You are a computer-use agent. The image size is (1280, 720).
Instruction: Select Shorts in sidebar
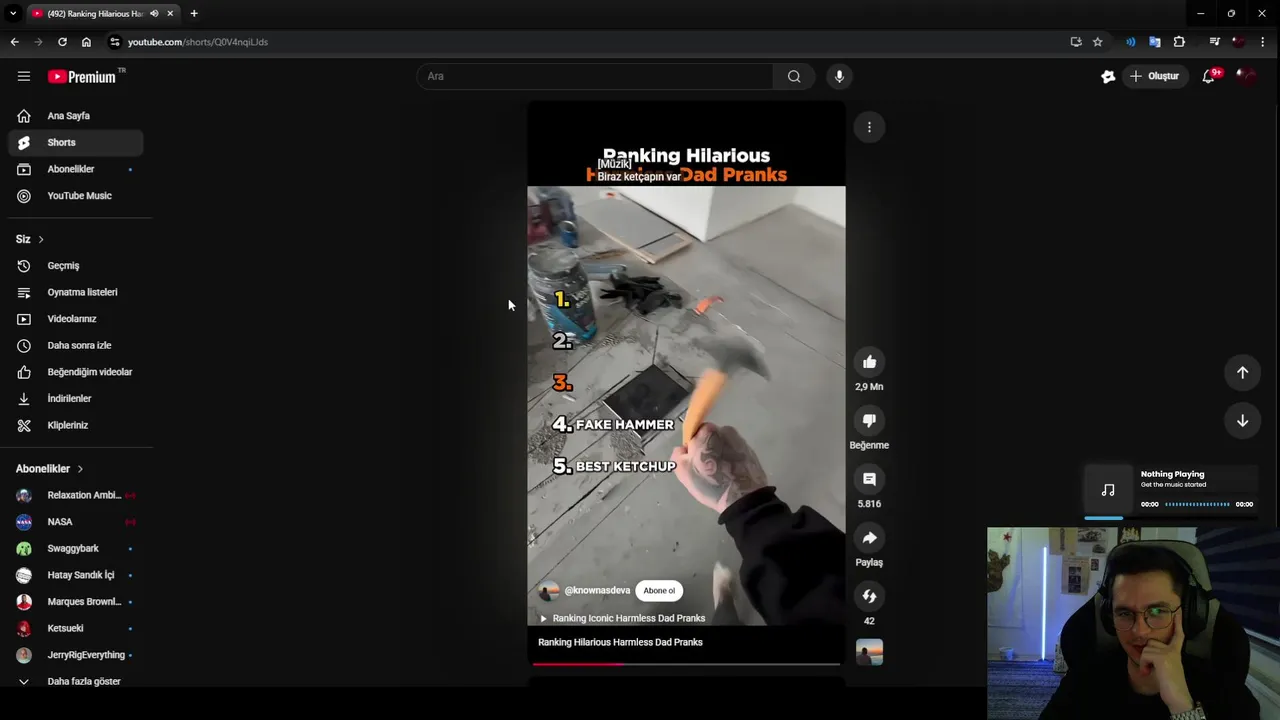click(76, 143)
